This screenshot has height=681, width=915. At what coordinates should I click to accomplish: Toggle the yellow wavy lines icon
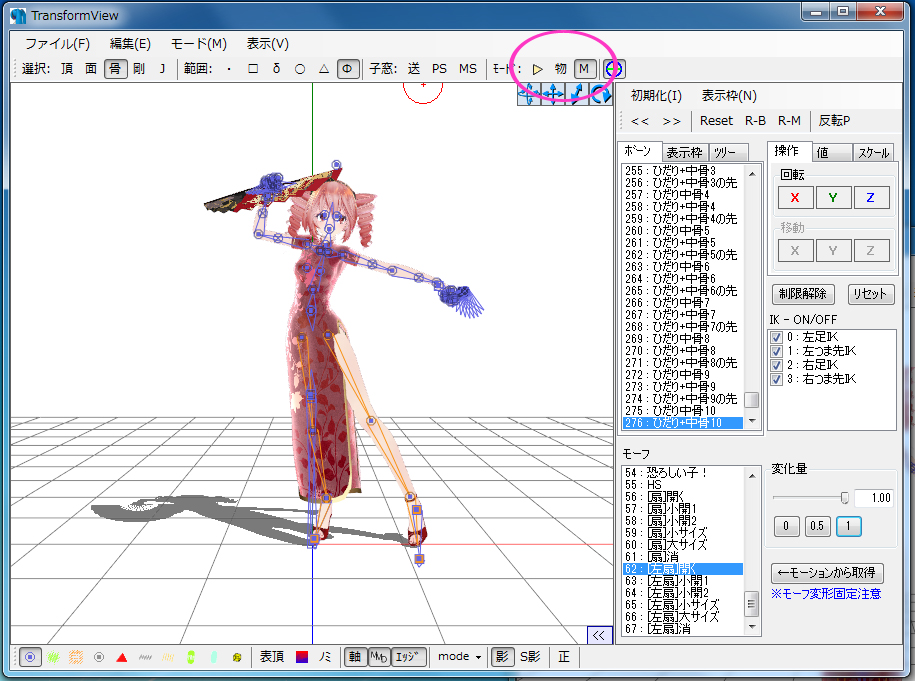168,657
